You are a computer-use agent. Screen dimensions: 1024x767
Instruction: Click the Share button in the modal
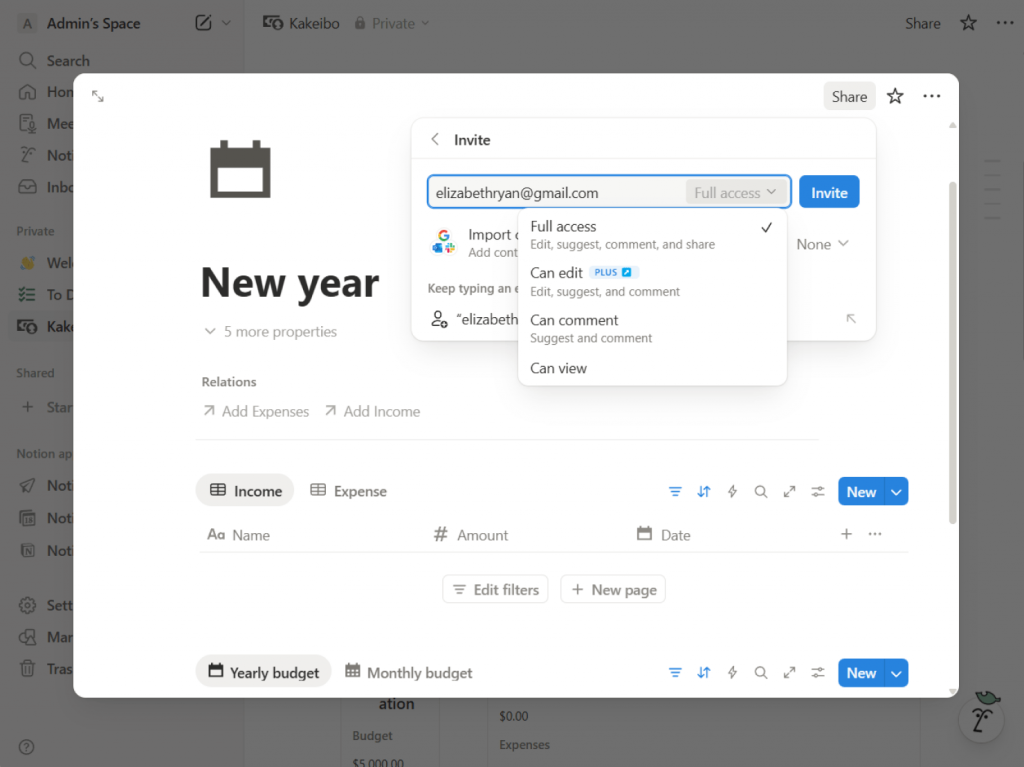(849, 97)
